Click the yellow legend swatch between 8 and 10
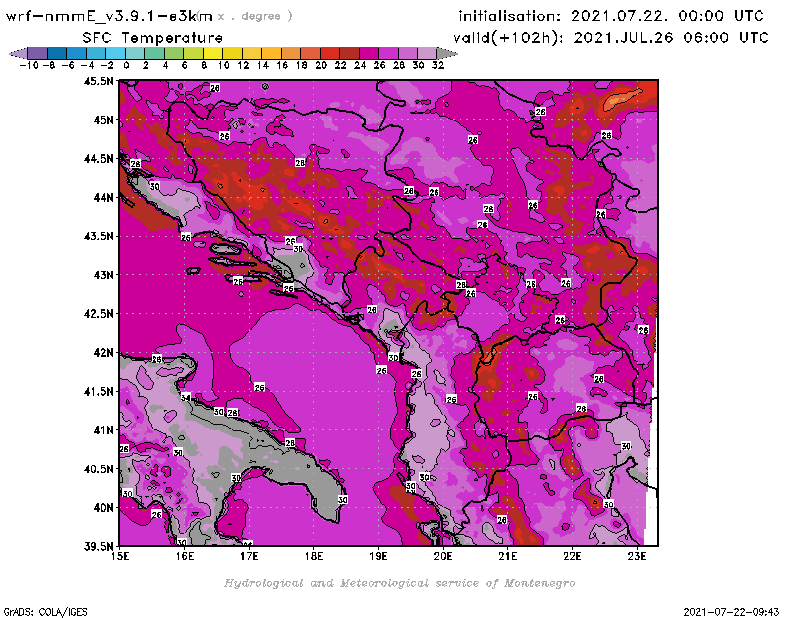This screenshot has width=800, height=618. [213, 53]
